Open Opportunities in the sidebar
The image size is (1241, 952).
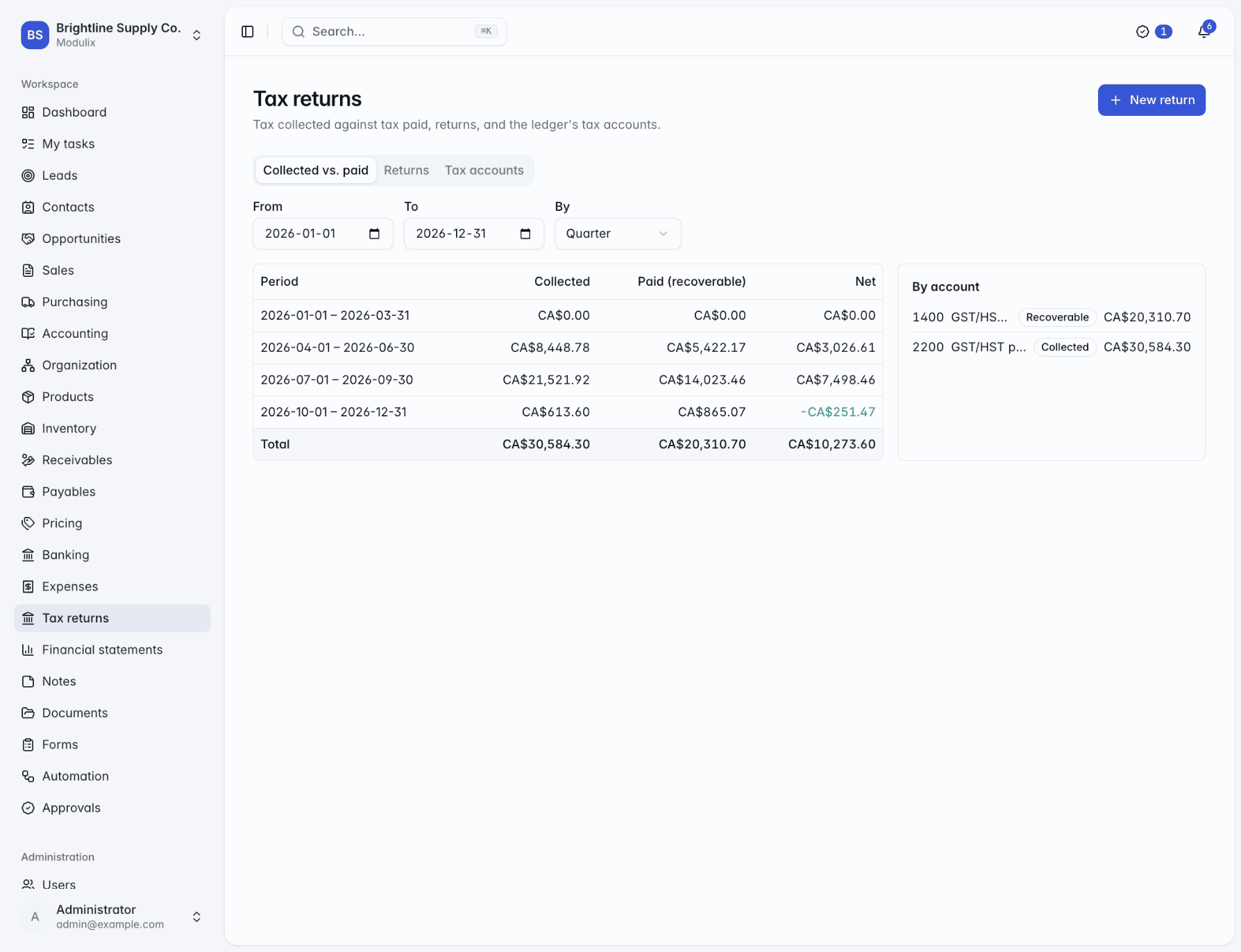point(112,239)
